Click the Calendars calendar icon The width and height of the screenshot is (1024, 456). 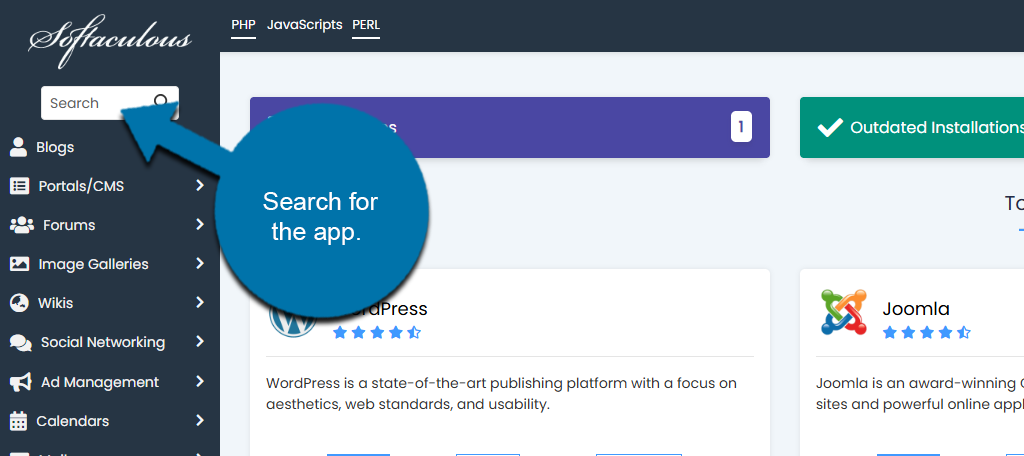coord(18,421)
